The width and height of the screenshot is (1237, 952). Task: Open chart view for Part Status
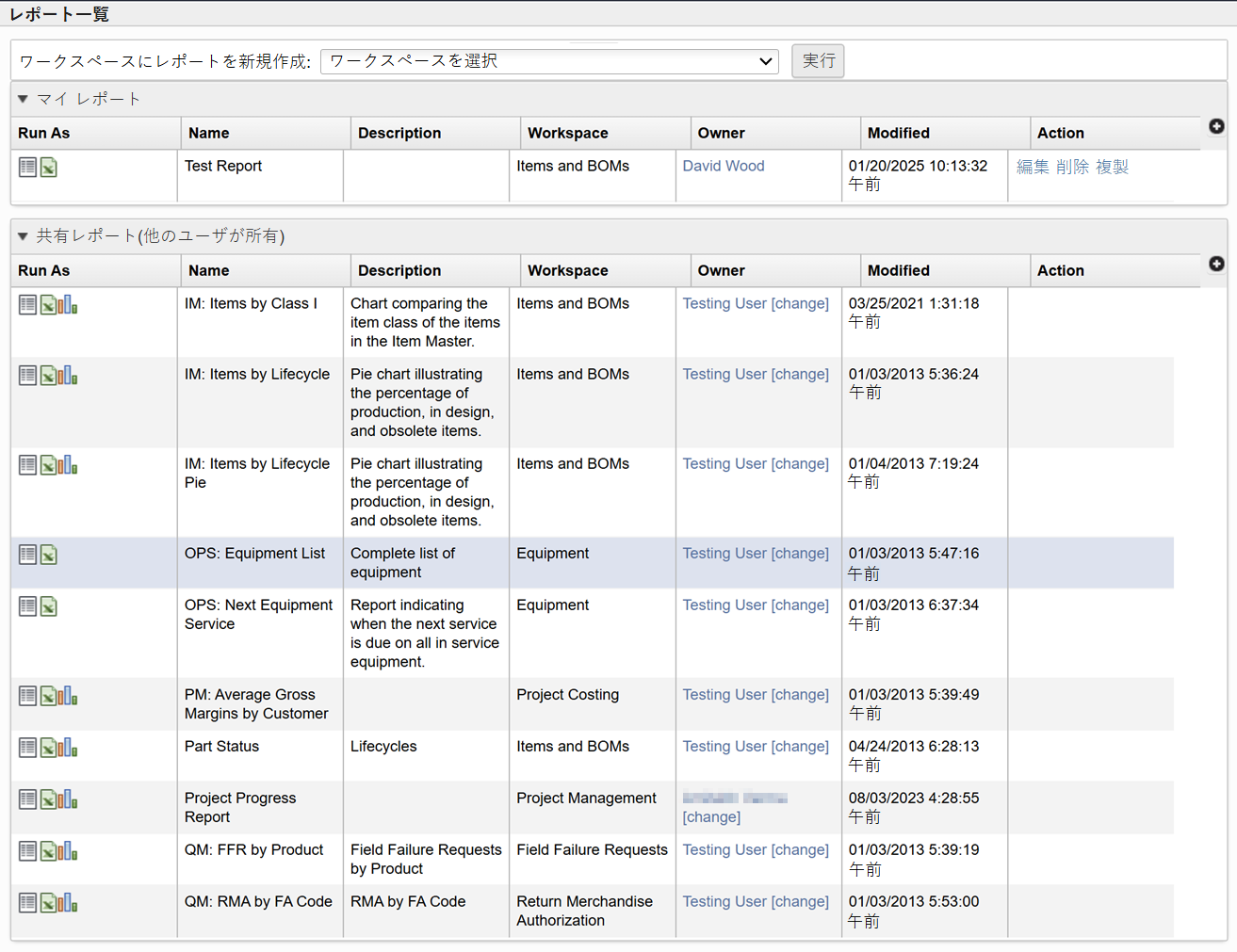click(x=69, y=748)
